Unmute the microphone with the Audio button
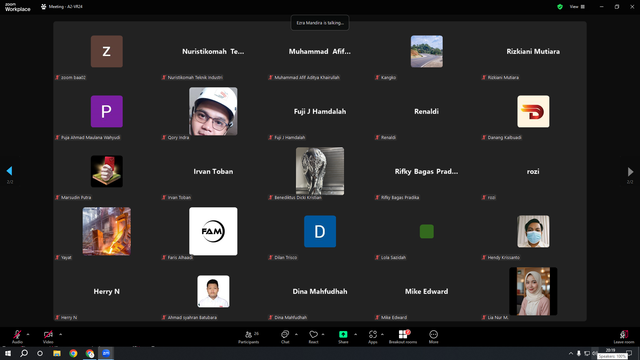This screenshot has width=640, height=360. 17,336
